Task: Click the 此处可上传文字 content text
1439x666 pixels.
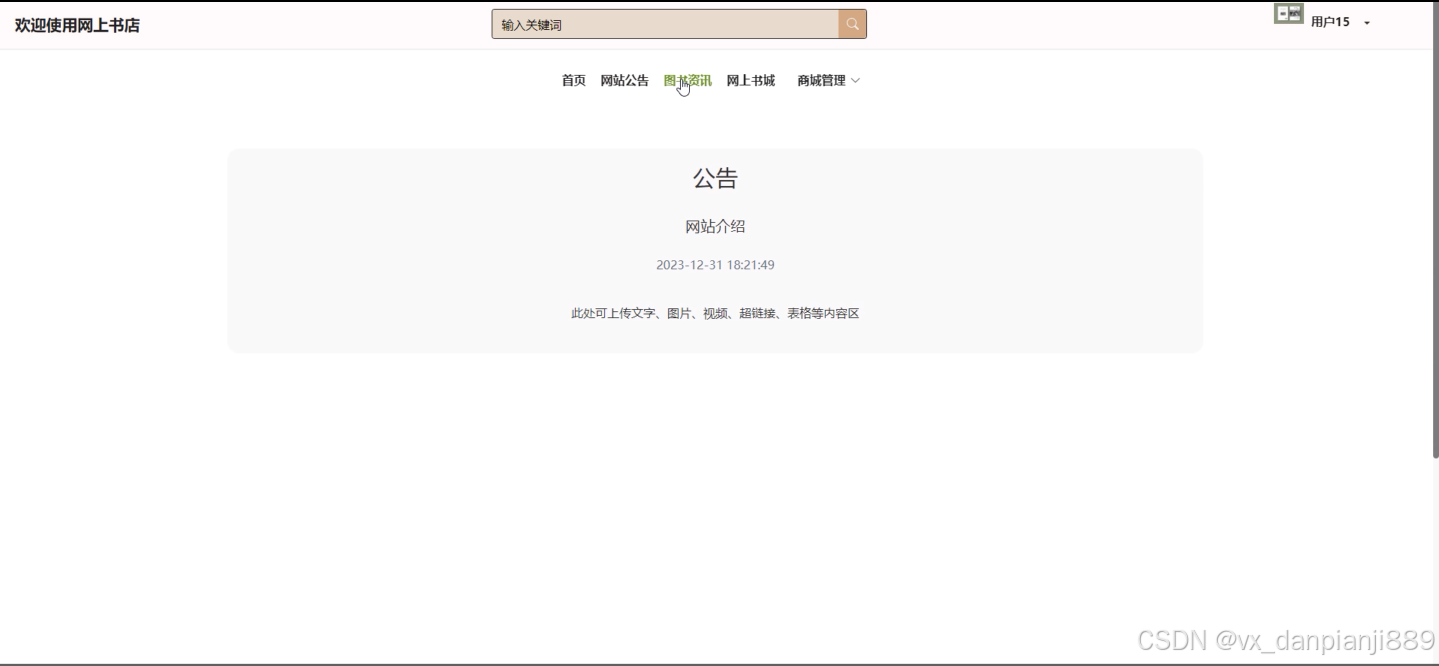Action: click(715, 313)
